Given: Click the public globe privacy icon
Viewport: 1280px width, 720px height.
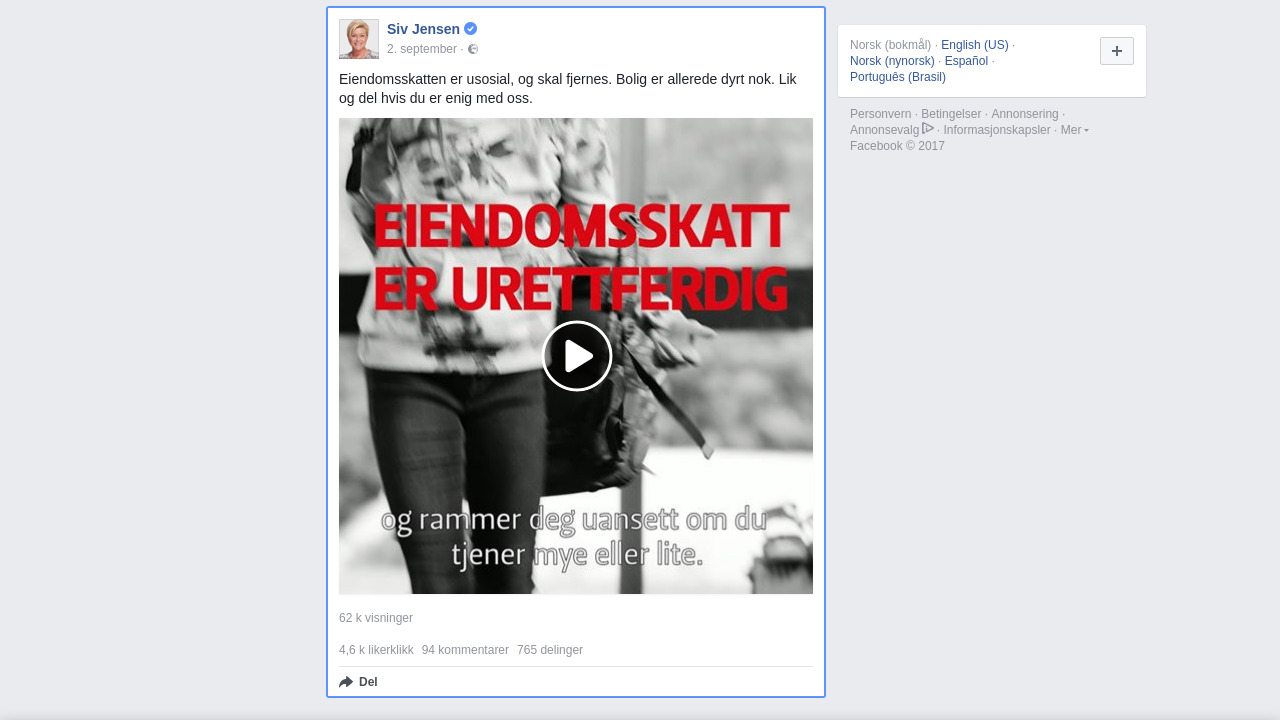Looking at the screenshot, I should (x=473, y=49).
